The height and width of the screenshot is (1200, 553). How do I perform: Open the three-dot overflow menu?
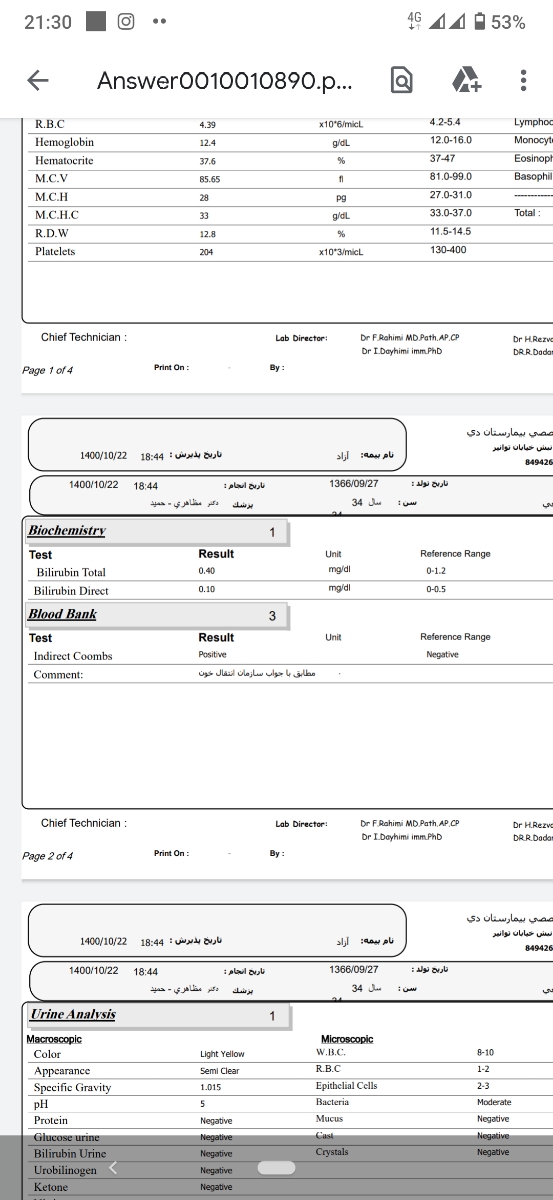pos(523,81)
